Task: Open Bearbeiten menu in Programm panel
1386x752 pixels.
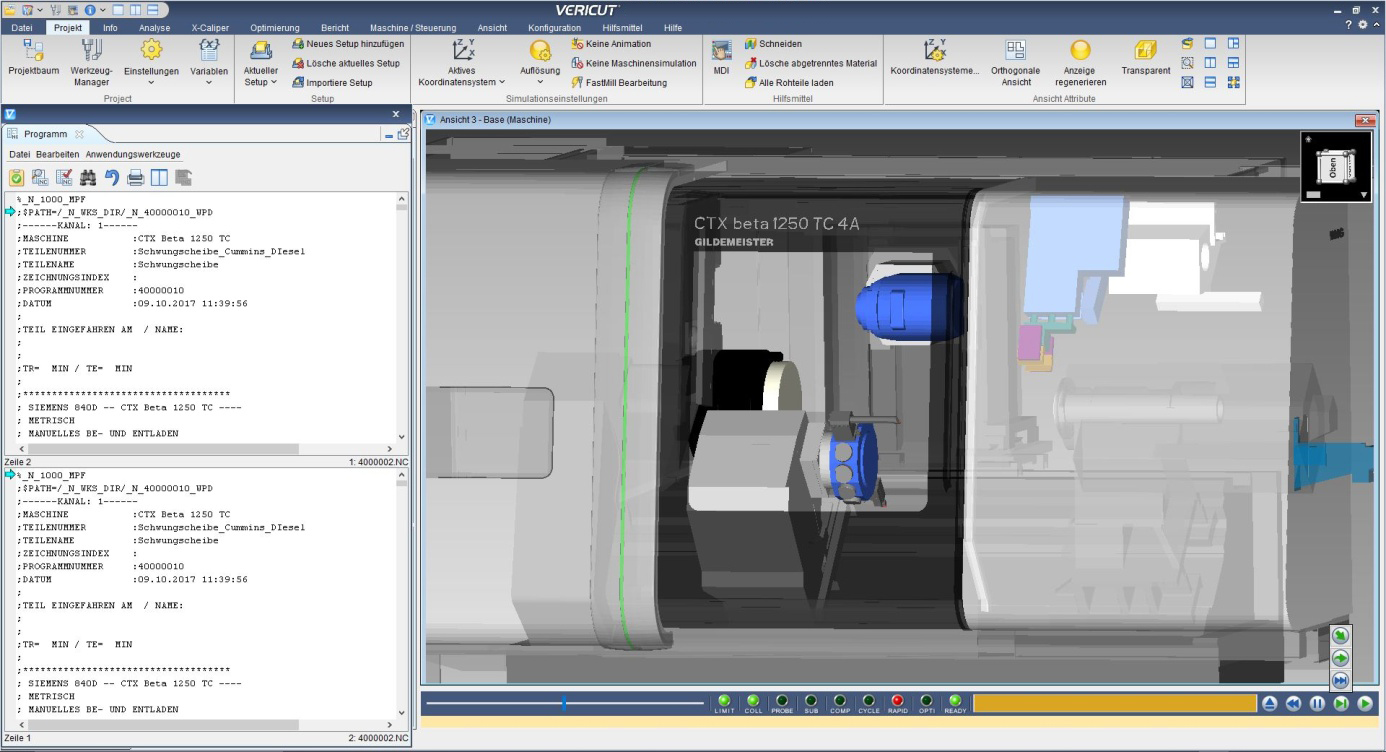Action: [x=57, y=154]
